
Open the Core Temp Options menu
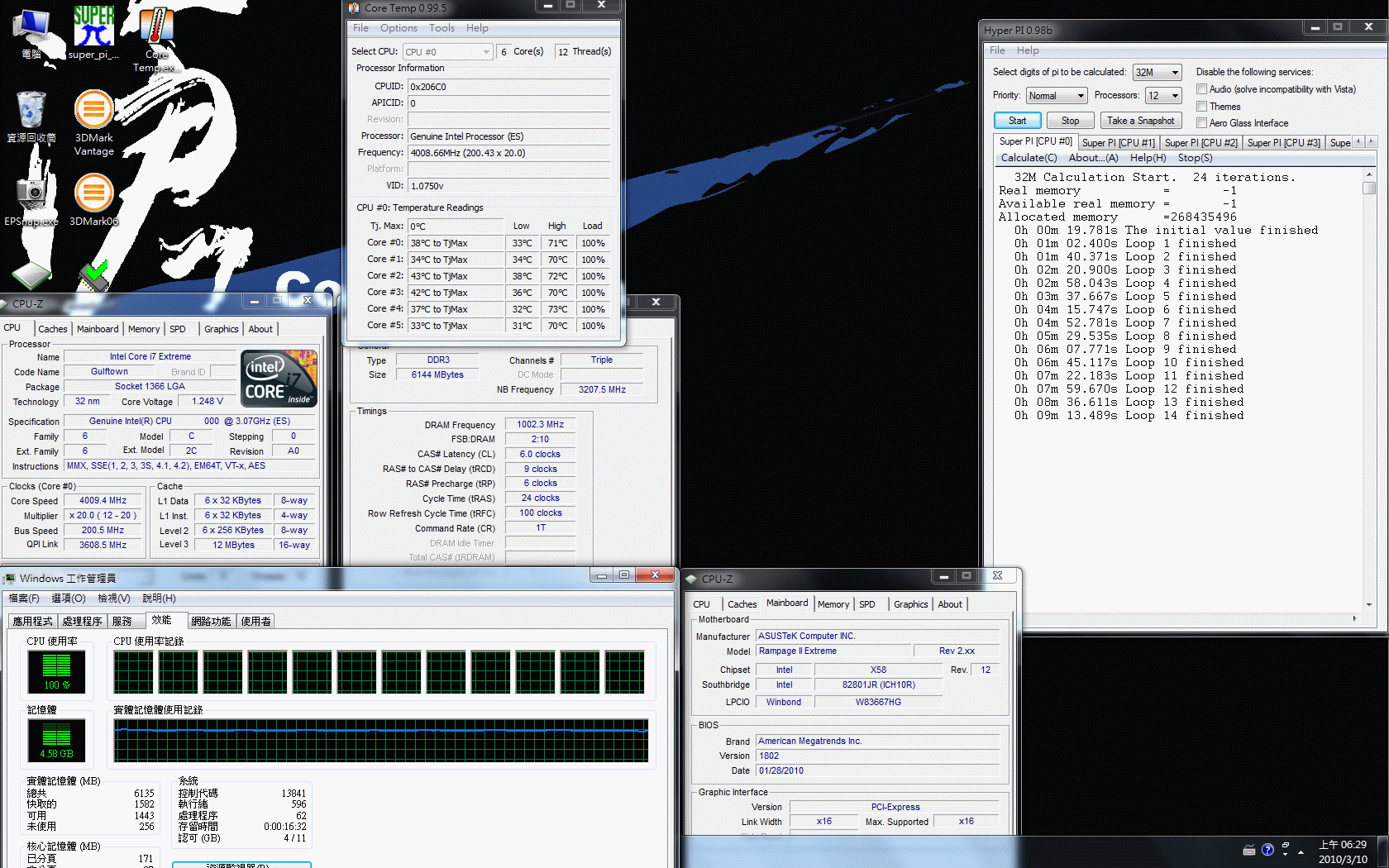click(x=399, y=28)
